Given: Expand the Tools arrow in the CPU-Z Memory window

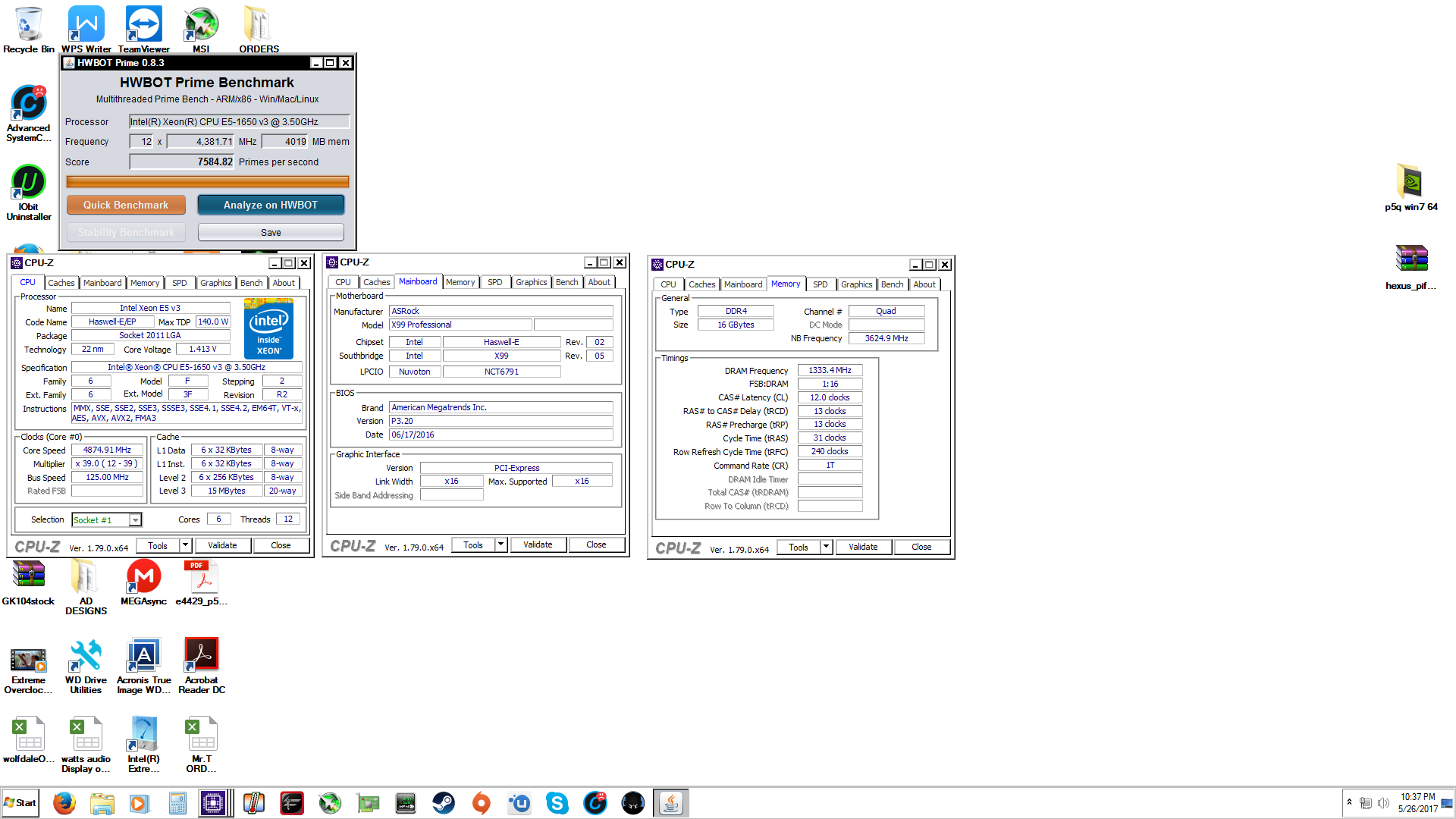Looking at the screenshot, I should pos(826,547).
